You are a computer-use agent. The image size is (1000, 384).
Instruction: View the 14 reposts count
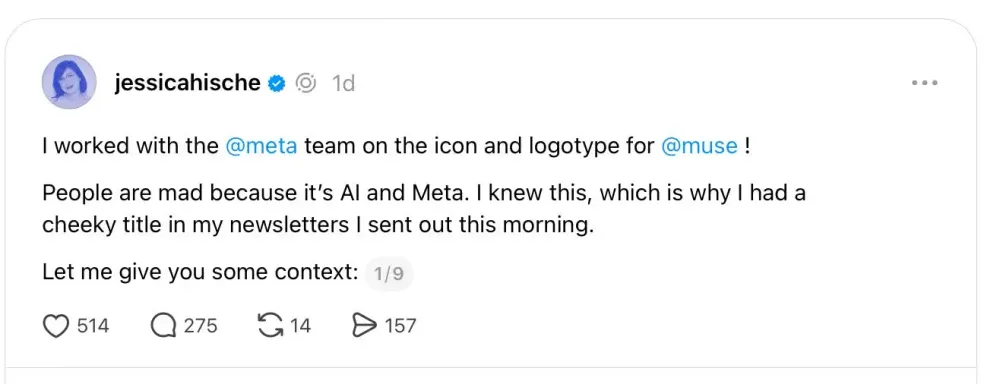coord(300,327)
